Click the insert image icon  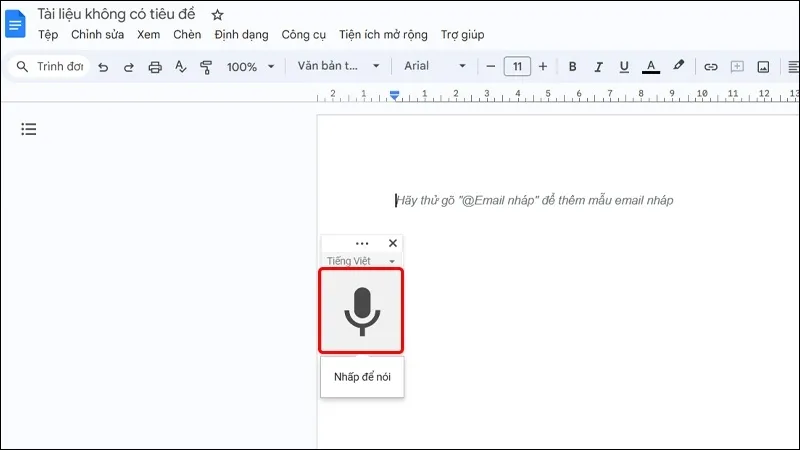764,67
